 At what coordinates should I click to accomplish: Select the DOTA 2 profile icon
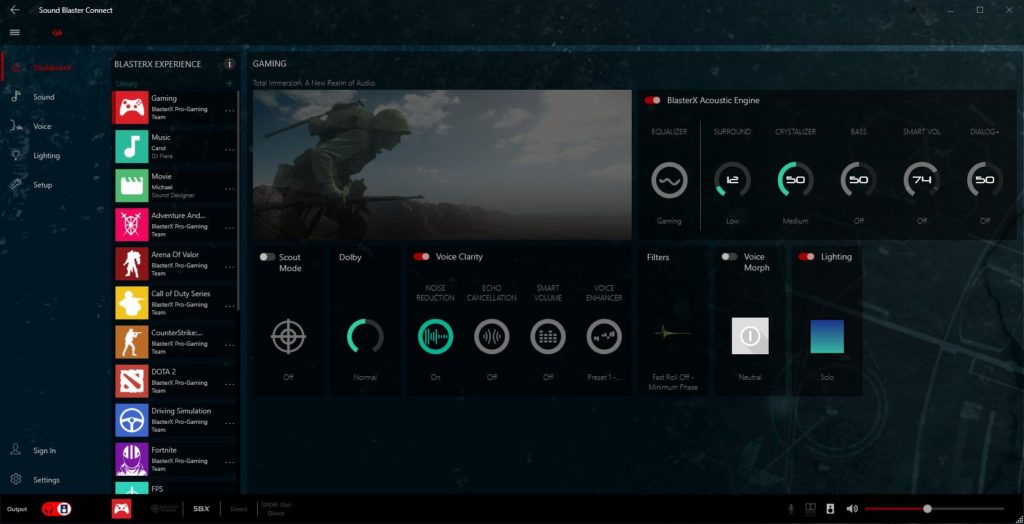coord(131,381)
